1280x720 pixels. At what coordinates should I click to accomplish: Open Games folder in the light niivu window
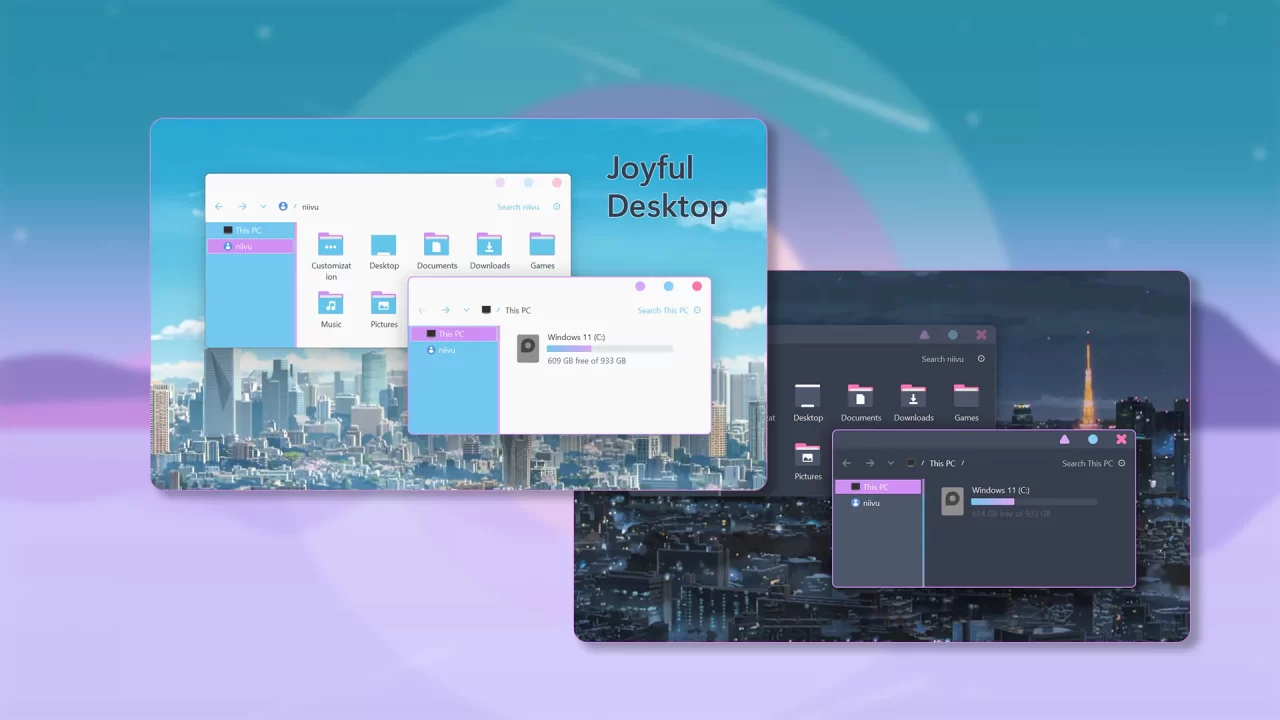pyautogui.click(x=542, y=252)
